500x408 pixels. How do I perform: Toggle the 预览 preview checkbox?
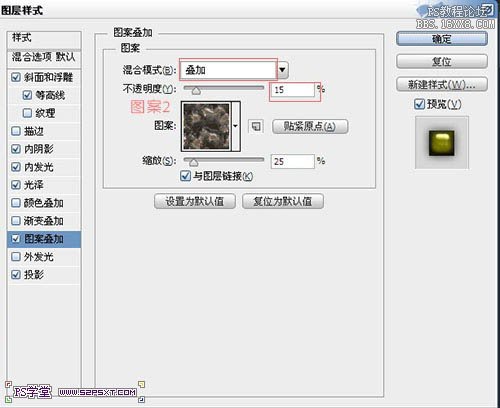click(x=419, y=104)
